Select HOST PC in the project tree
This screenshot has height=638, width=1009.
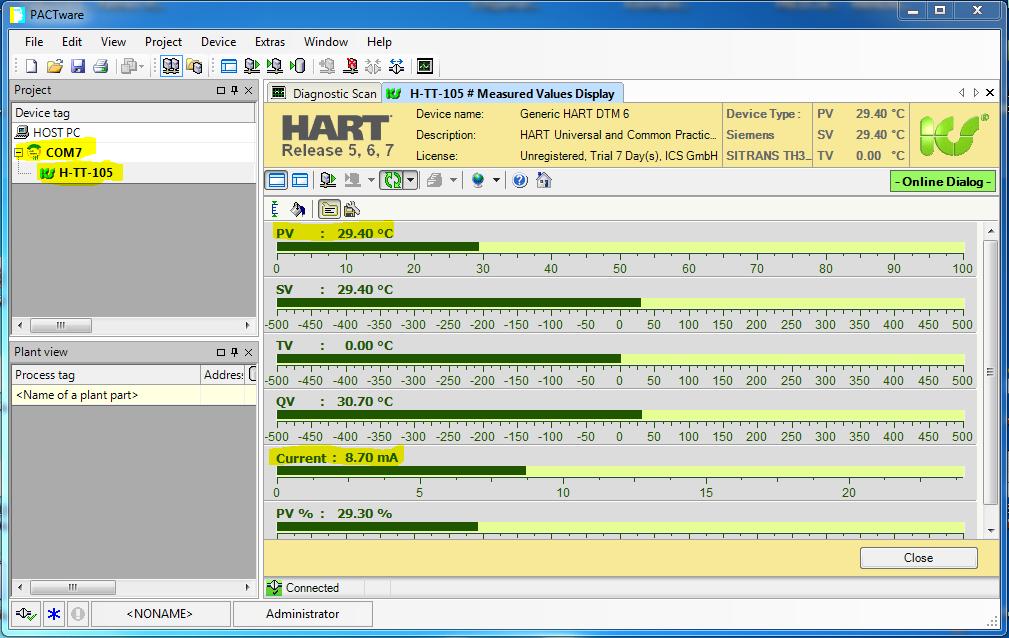(57, 133)
